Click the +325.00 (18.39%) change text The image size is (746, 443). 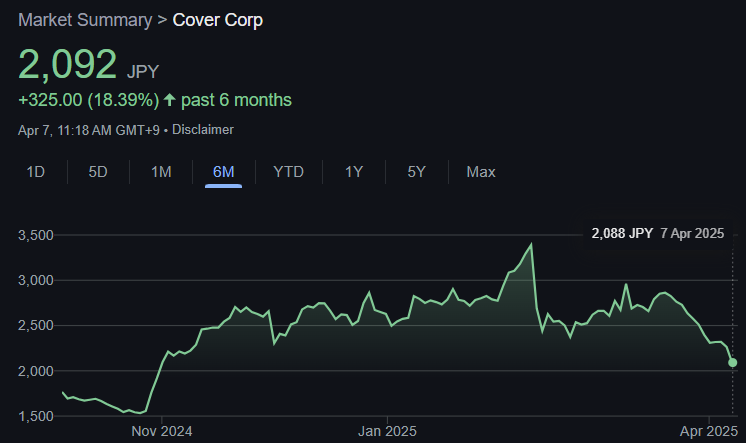coord(88,100)
